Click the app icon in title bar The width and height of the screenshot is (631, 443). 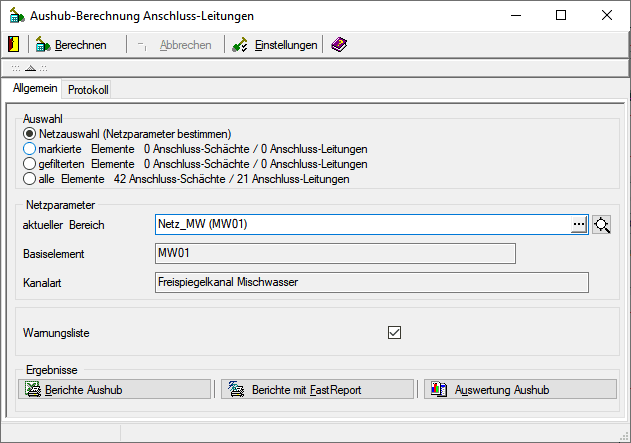[17, 16]
